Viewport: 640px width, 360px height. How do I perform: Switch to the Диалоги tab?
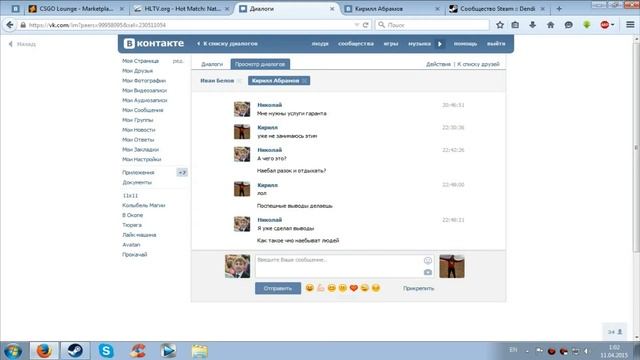212,64
